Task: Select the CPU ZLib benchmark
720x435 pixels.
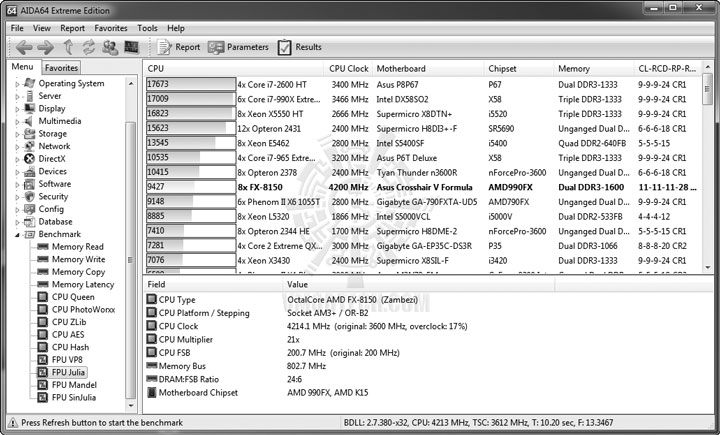Action: 69,322
